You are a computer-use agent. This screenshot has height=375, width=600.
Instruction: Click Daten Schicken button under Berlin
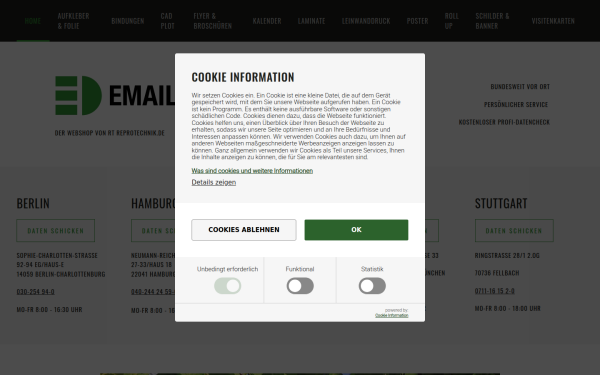(x=55, y=230)
